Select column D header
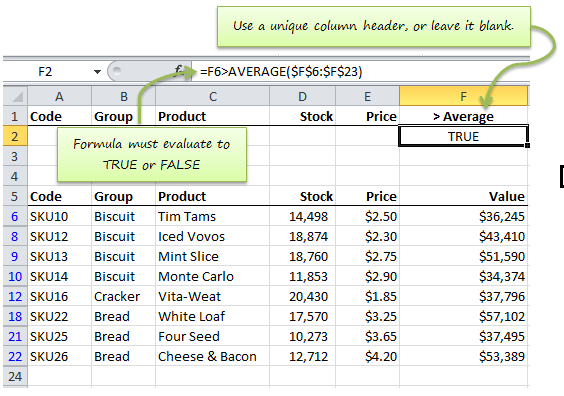Image resolution: width=564 pixels, height=396 pixels. coord(303,96)
